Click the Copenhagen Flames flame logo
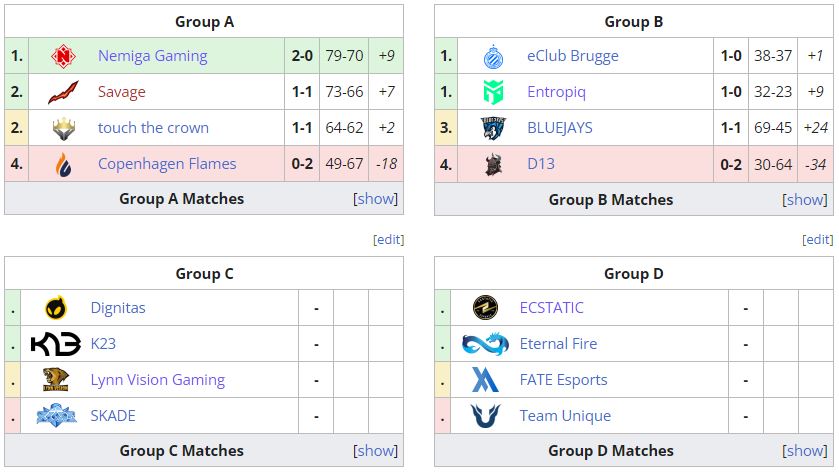The image size is (839, 472). coord(64,164)
